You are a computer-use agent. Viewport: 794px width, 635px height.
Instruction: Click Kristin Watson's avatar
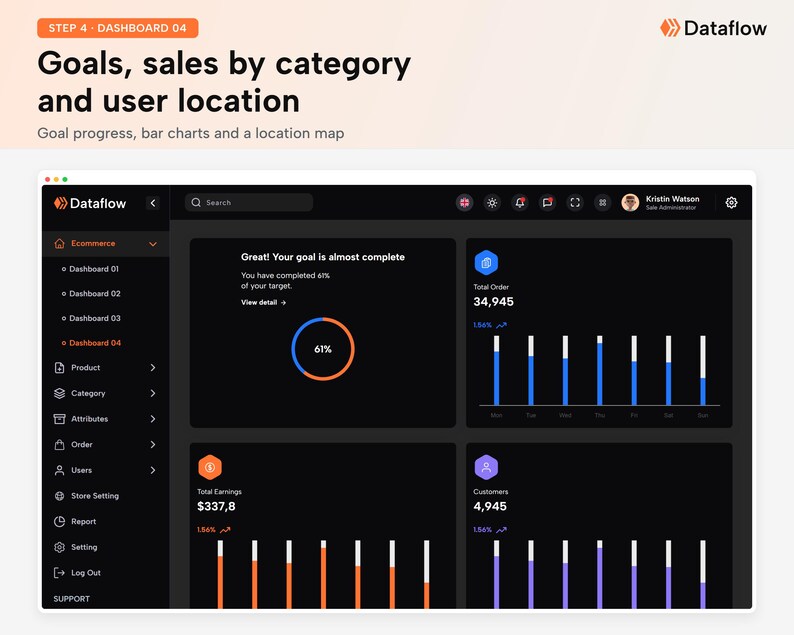pyautogui.click(x=630, y=203)
